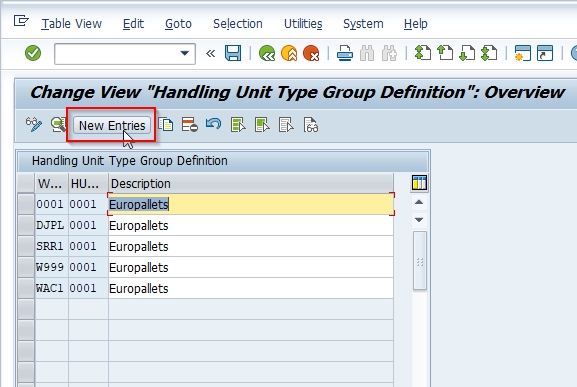The height and width of the screenshot is (387, 577).
Task: Click the New Entries button
Action: pos(112,125)
